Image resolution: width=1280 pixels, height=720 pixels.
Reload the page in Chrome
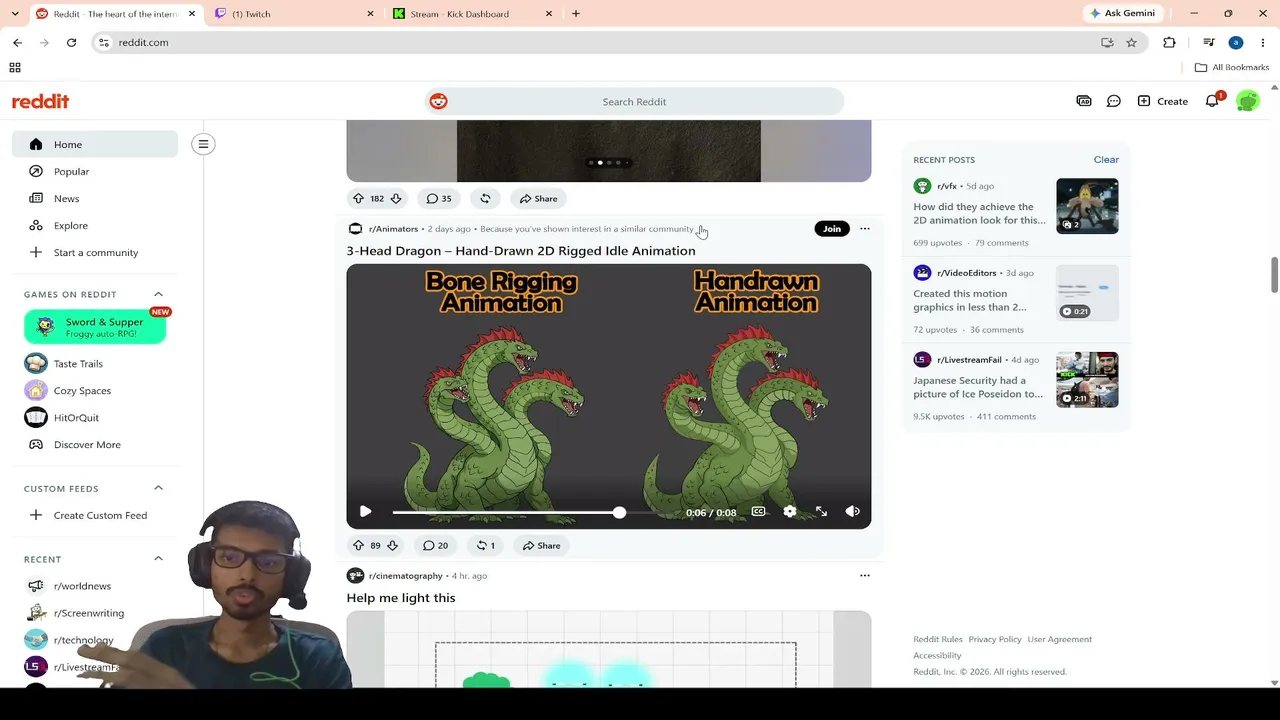coord(71,42)
